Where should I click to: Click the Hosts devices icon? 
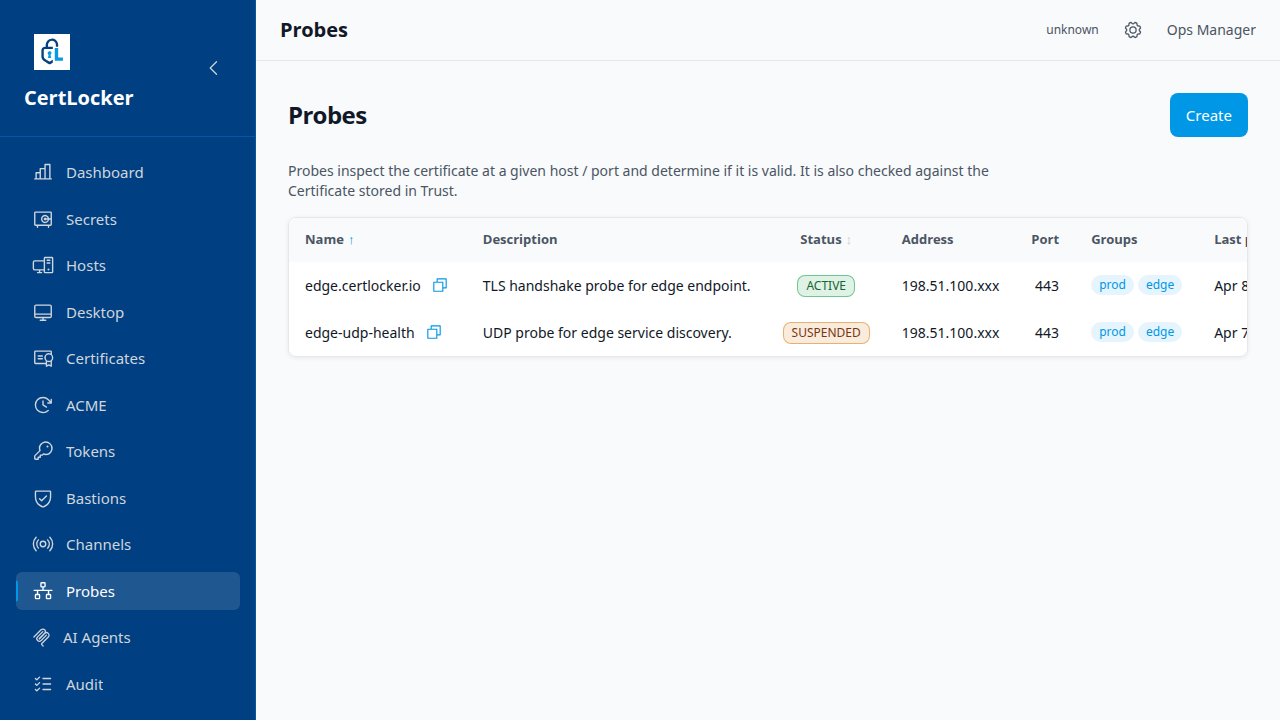tap(43, 266)
